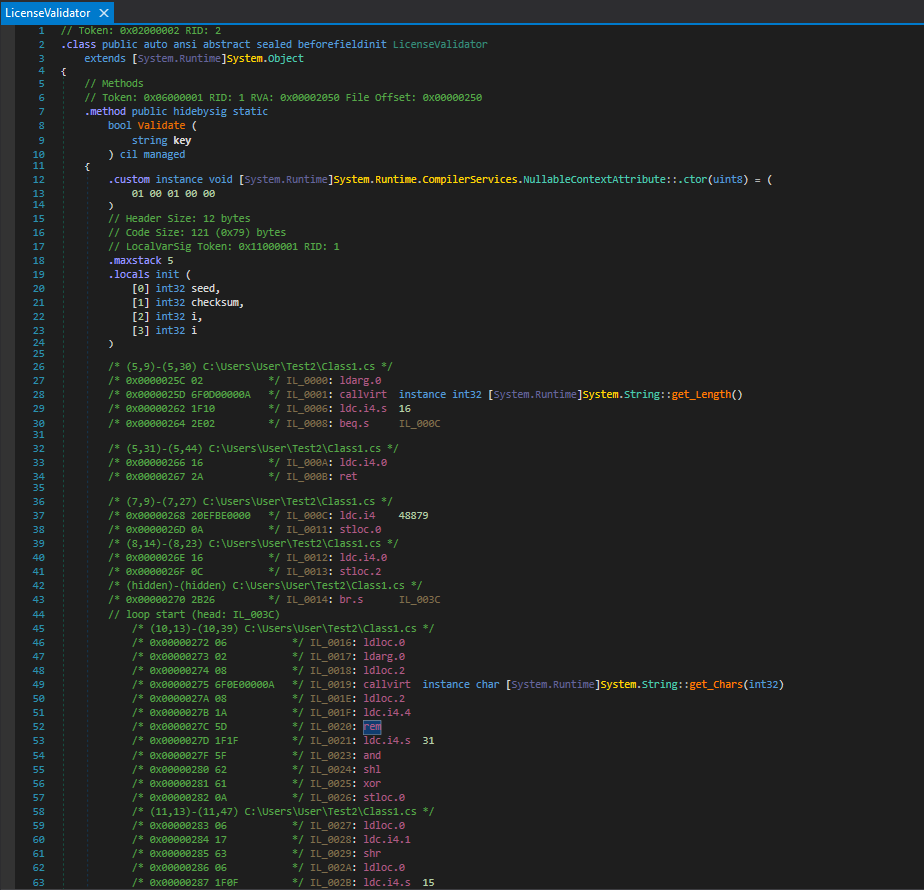Click the key parameter name
Viewport: 924px width, 890px height.
[182, 140]
